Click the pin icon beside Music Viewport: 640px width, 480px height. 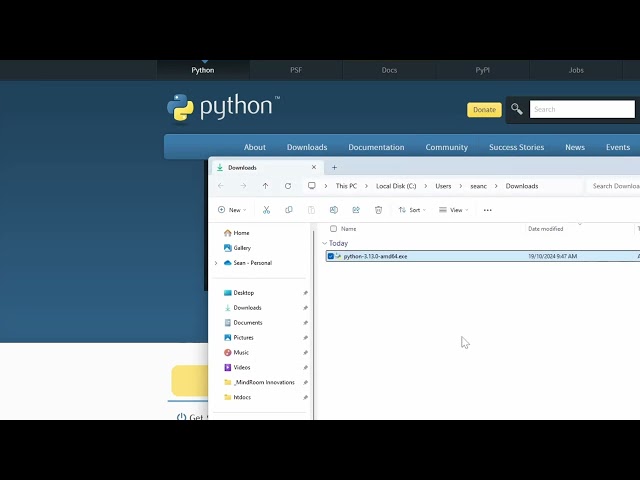tap(305, 353)
